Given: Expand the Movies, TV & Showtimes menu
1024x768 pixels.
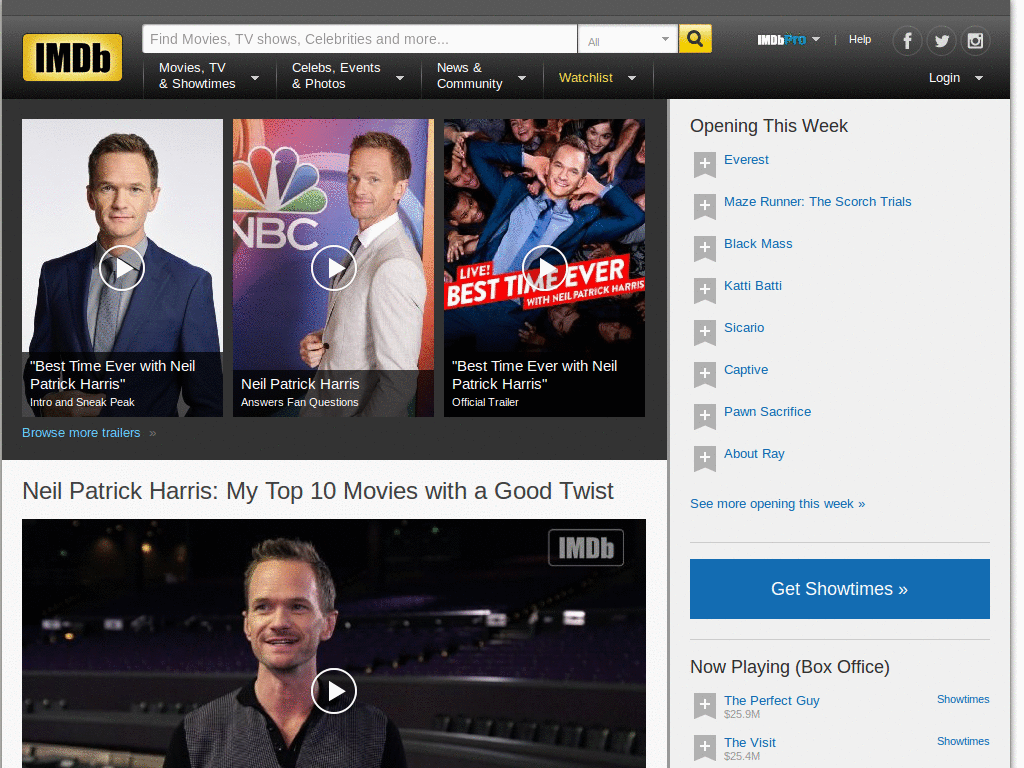Looking at the screenshot, I should pyautogui.click(x=209, y=76).
